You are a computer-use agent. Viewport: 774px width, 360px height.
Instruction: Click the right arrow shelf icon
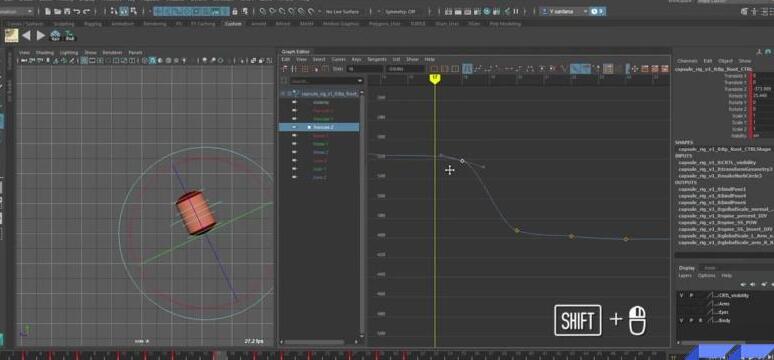click(40, 35)
